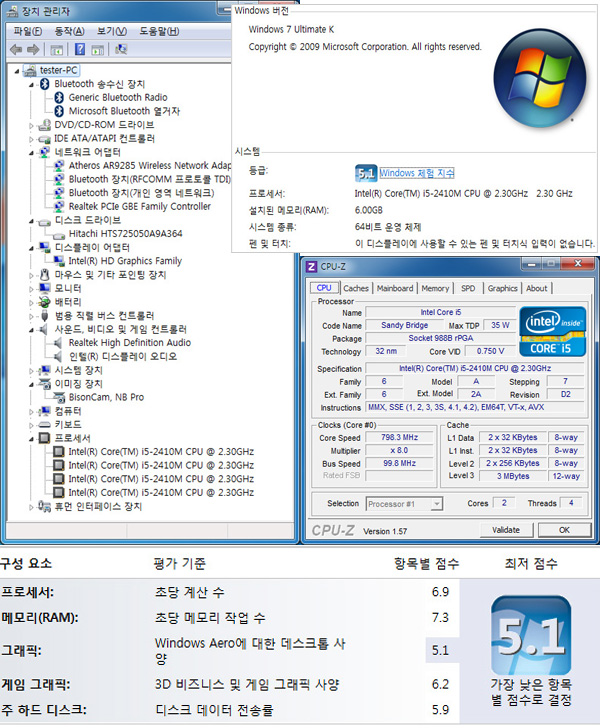The image size is (600, 728).
Task: Select the Bluetooth 장치(개인 영역 네트워크) entry
Action: click(142, 193)
